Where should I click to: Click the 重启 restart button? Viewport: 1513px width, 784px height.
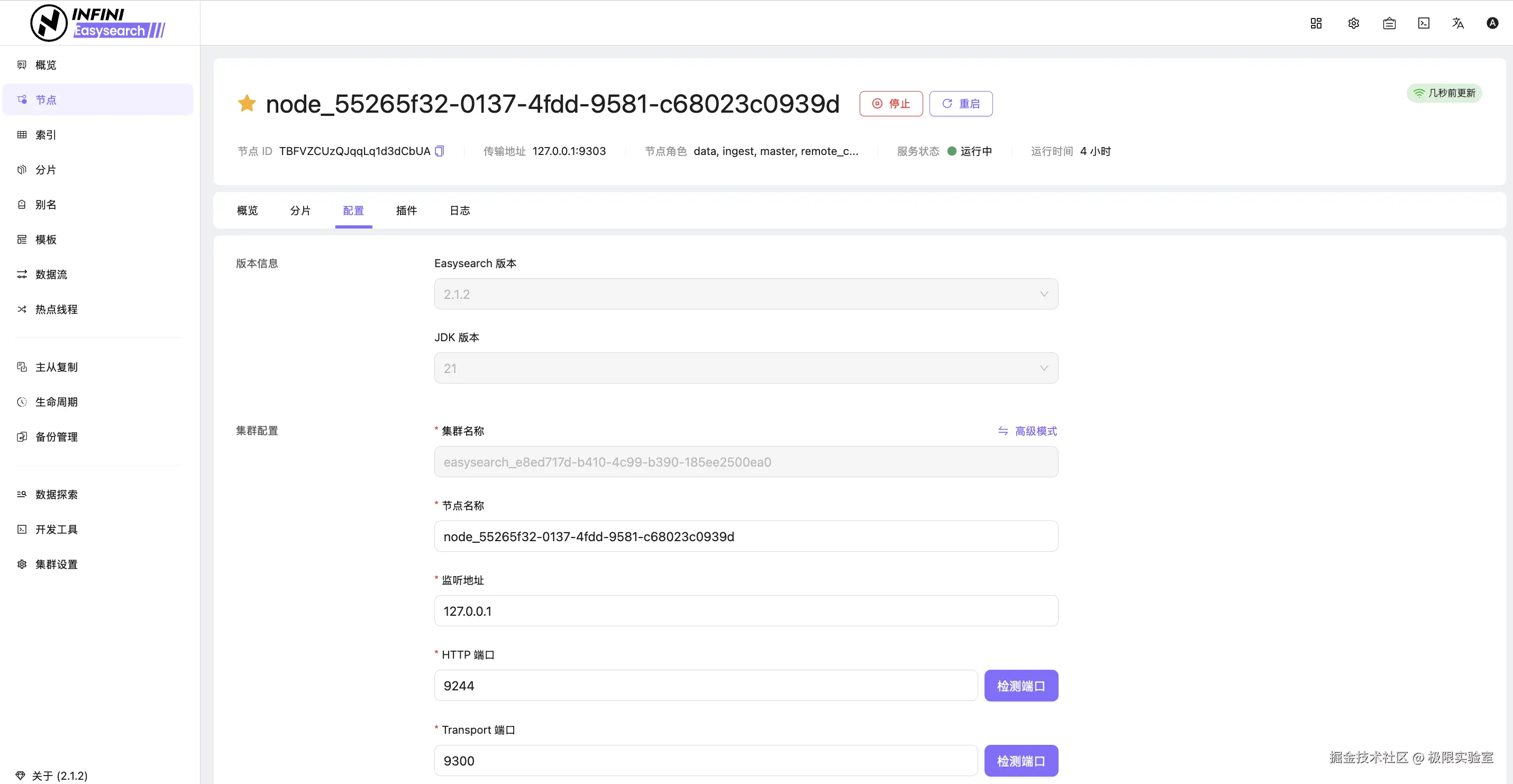(960, 103)
